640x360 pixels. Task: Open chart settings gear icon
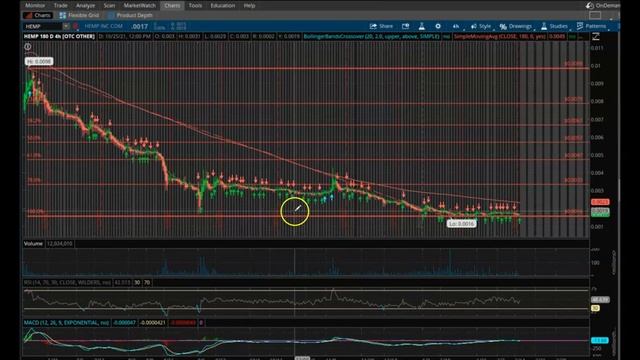pyautogui.click(x=438, y=26)
